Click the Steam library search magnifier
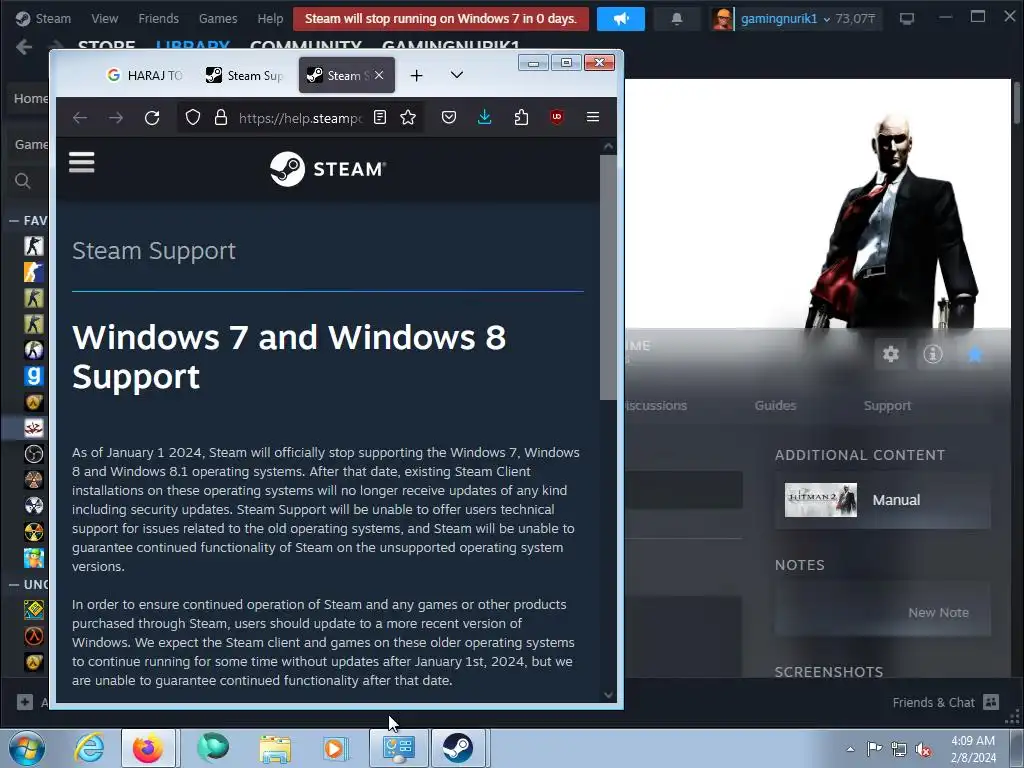 23,181
